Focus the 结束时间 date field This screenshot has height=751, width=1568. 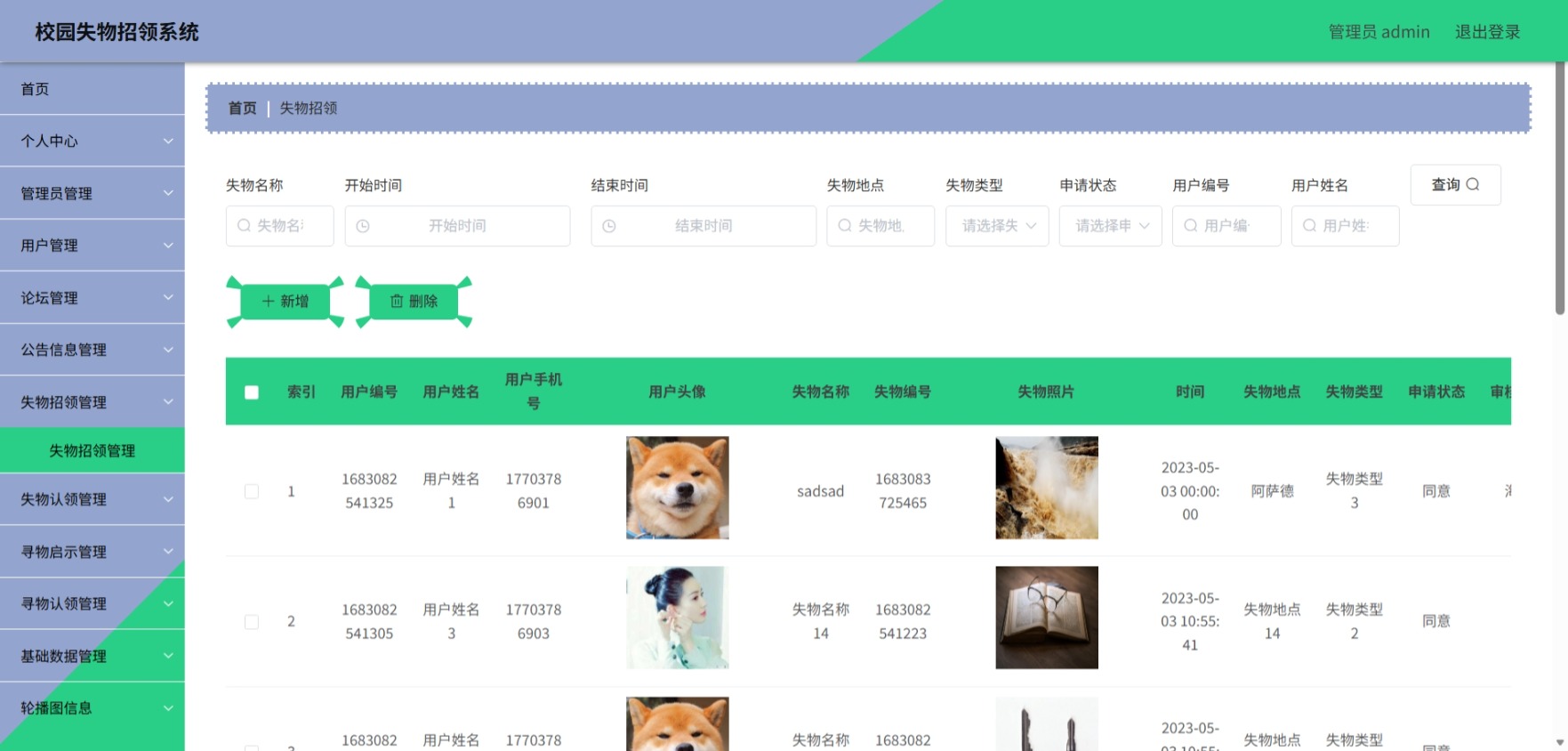click(704, 226)
